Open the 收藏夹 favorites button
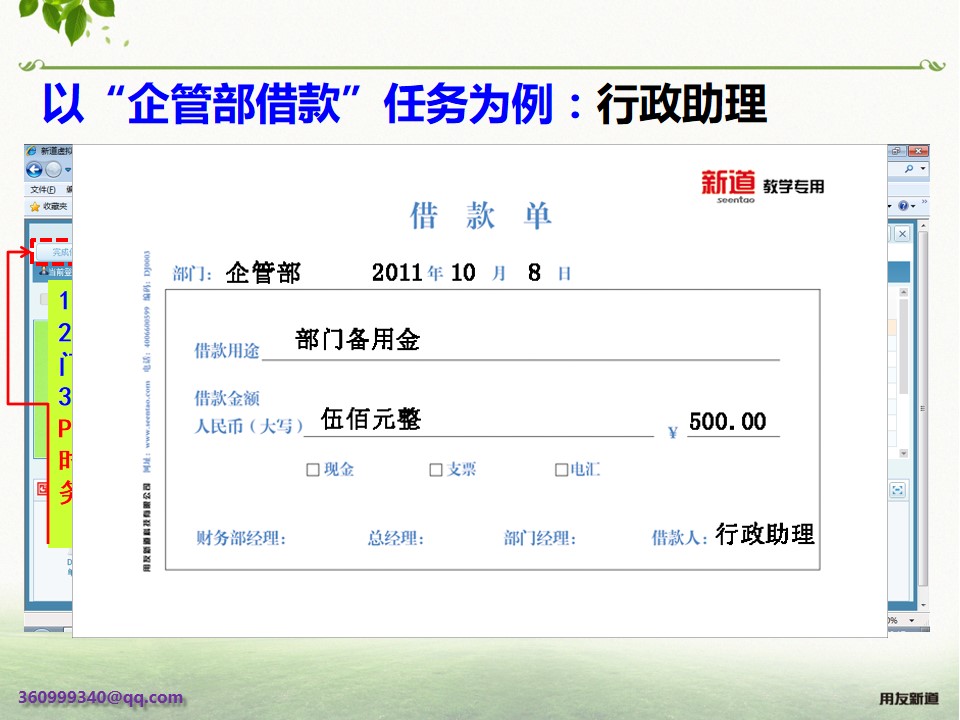Screen dimensions: 960x720 (x=49, y=206)
